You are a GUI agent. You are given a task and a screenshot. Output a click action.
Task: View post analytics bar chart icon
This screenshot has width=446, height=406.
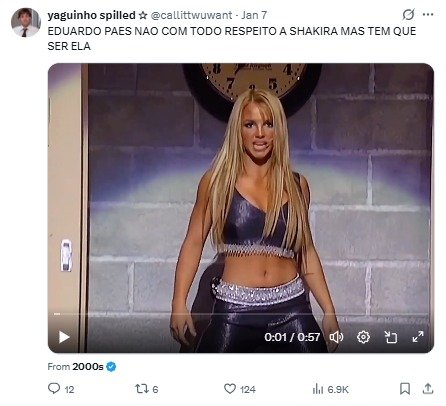318,389
